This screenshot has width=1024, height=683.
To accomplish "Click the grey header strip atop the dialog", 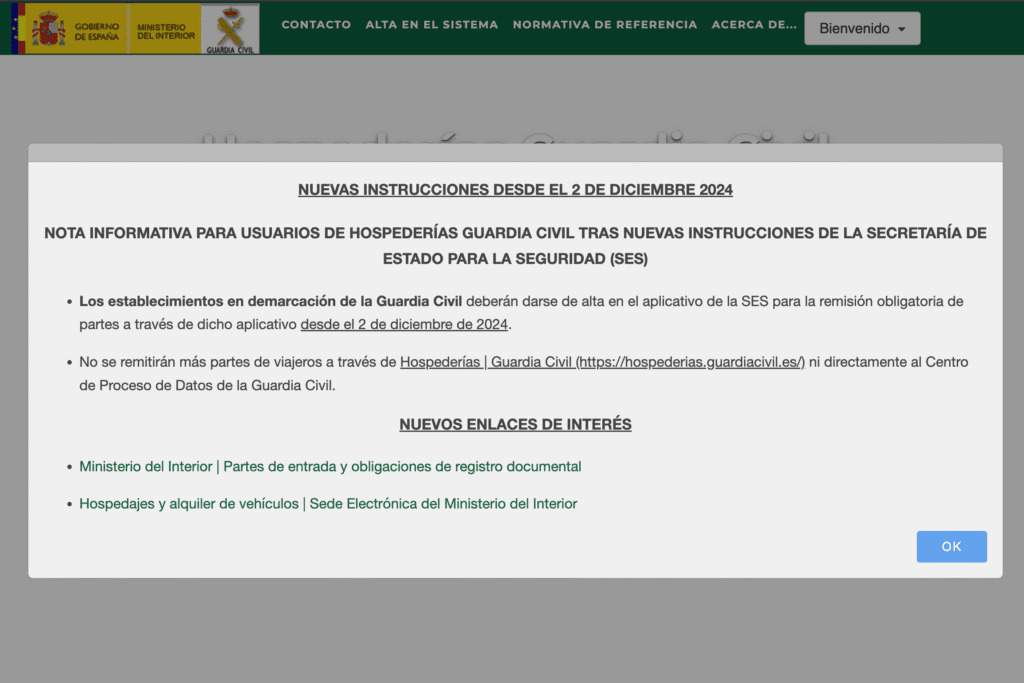I will click(x=515, y=153).
